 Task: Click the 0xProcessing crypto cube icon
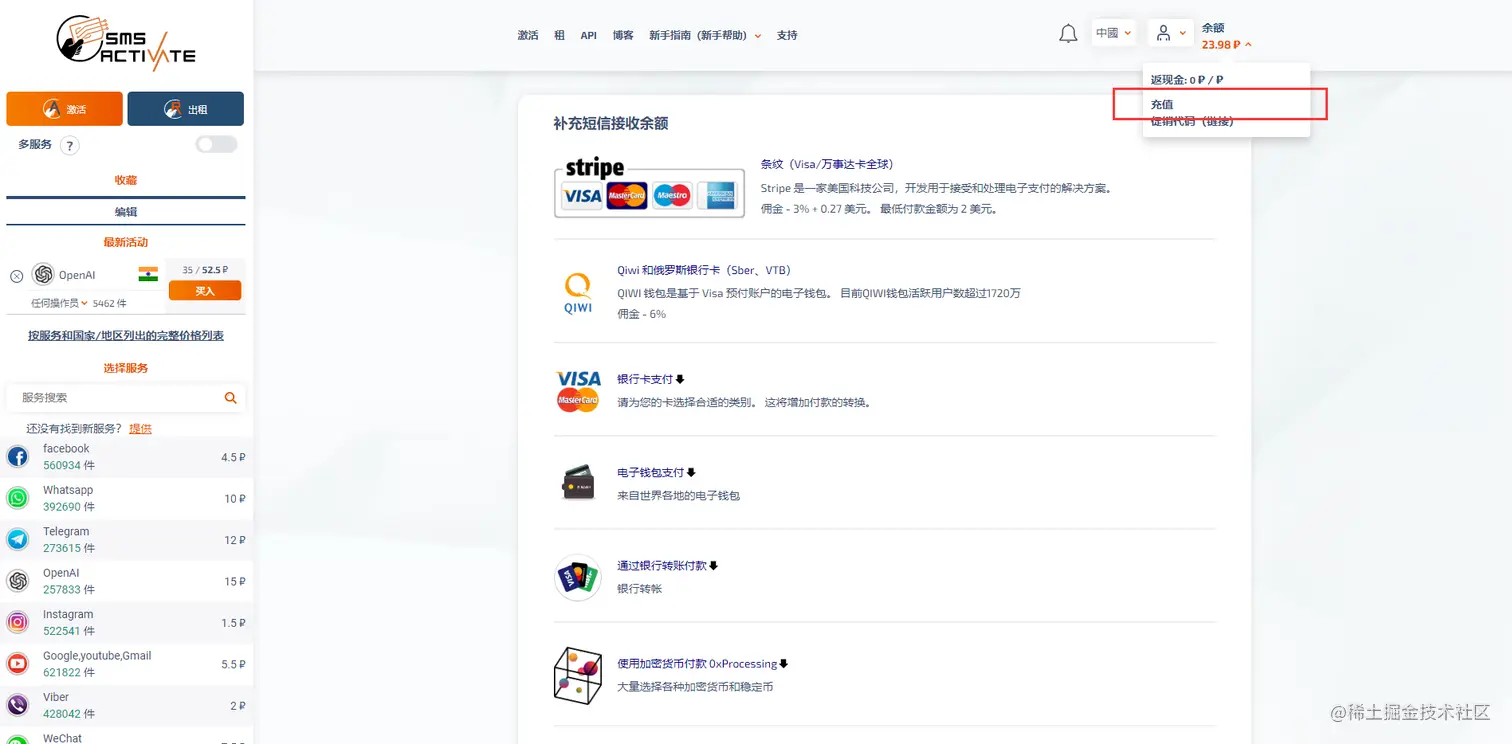click(x=577, y=676)
